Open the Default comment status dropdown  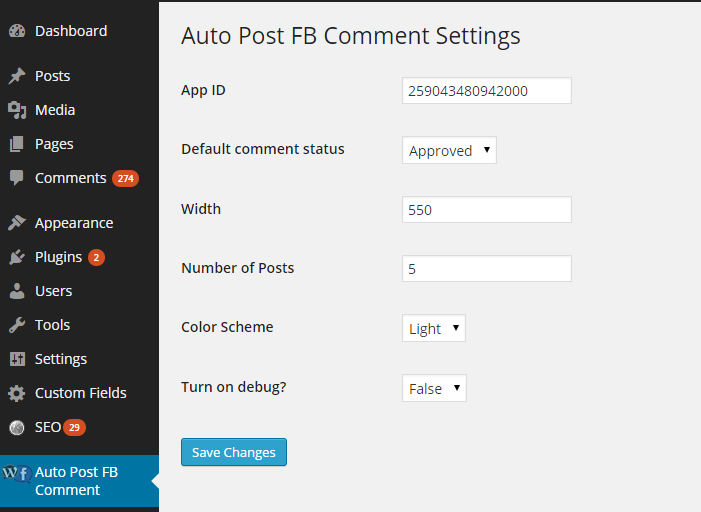tap(449, 150)
